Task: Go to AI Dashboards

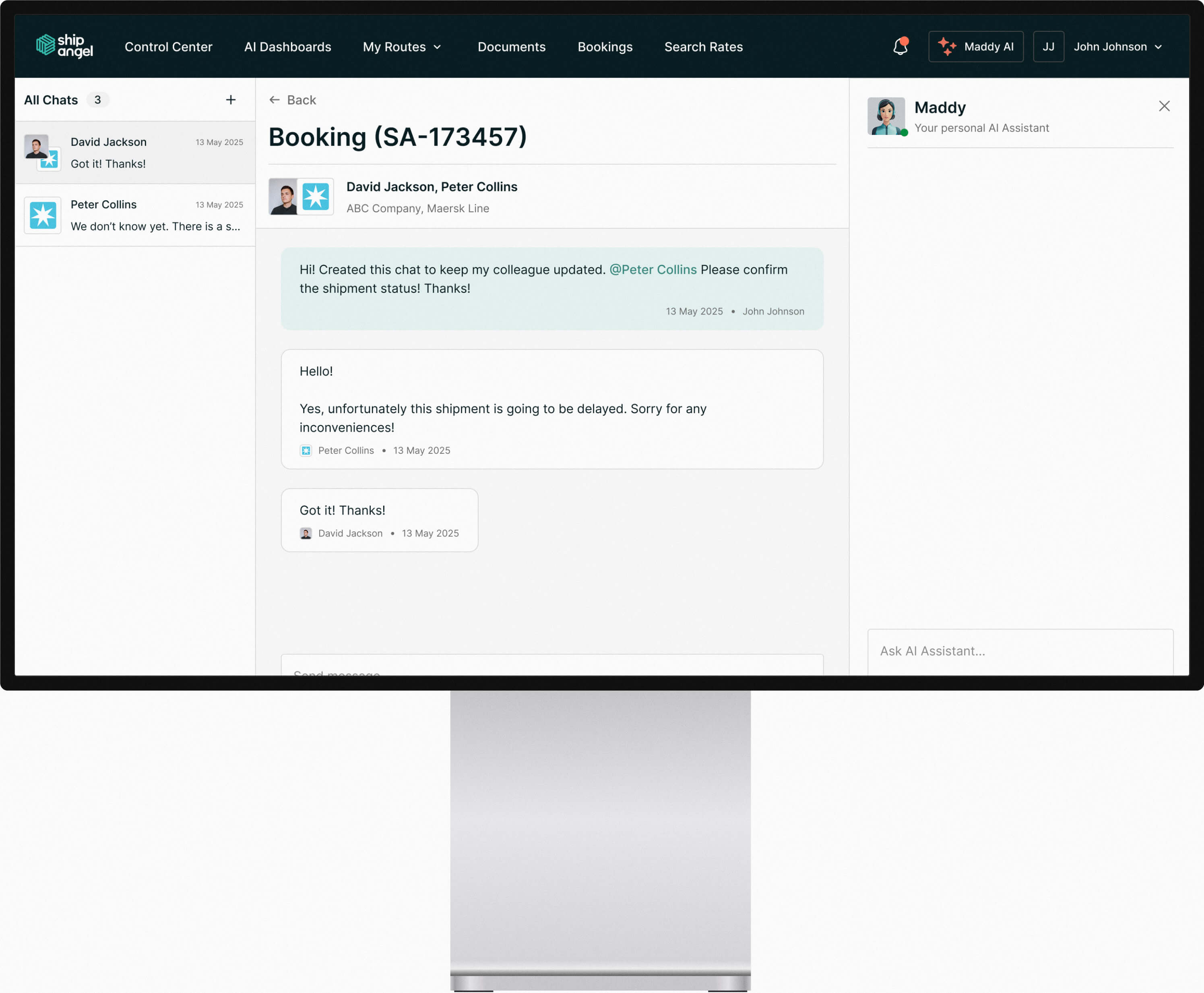Action: [x=287, y=47]
